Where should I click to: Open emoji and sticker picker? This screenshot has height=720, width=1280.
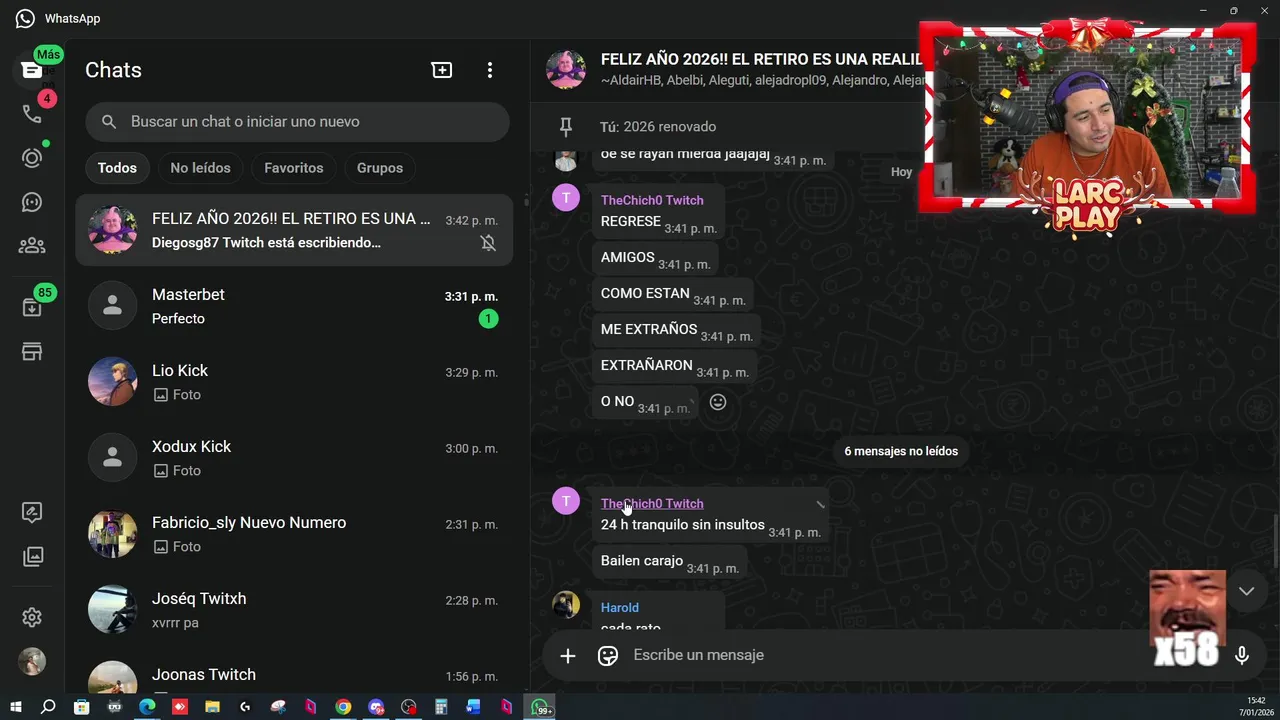point(608,656)
